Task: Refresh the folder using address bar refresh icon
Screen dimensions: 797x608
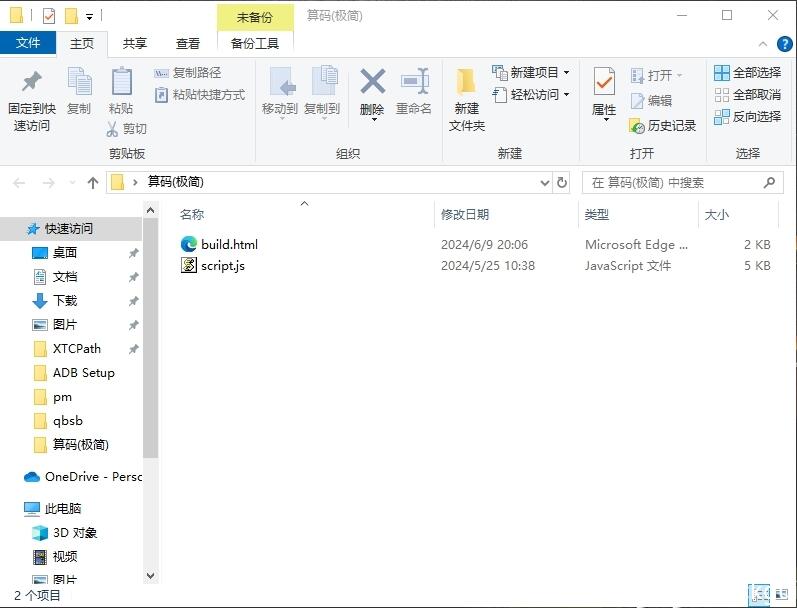Action: (562, 183)
